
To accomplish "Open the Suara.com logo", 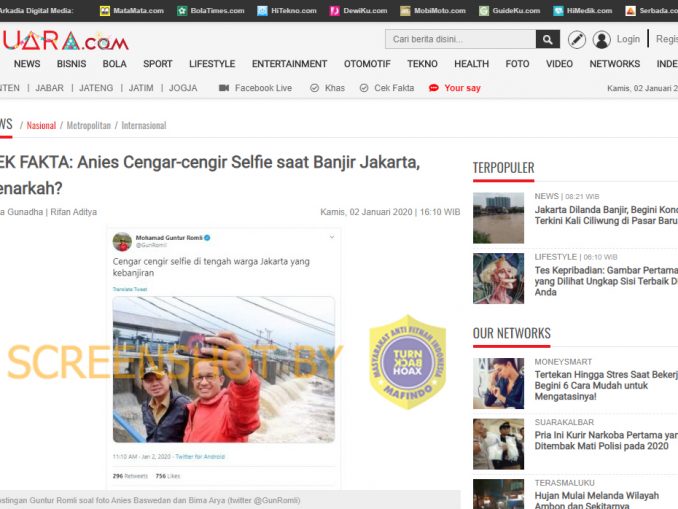I will (x=65, y=41).
